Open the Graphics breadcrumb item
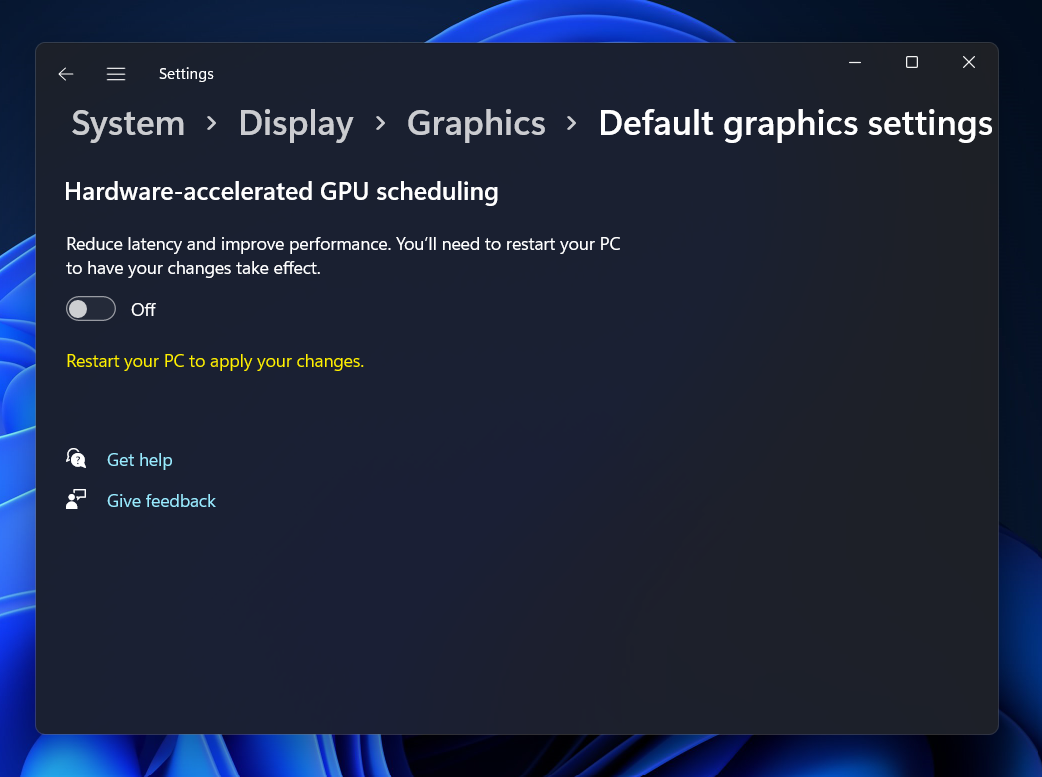The image size is (1042, 777). pos(476,123)
